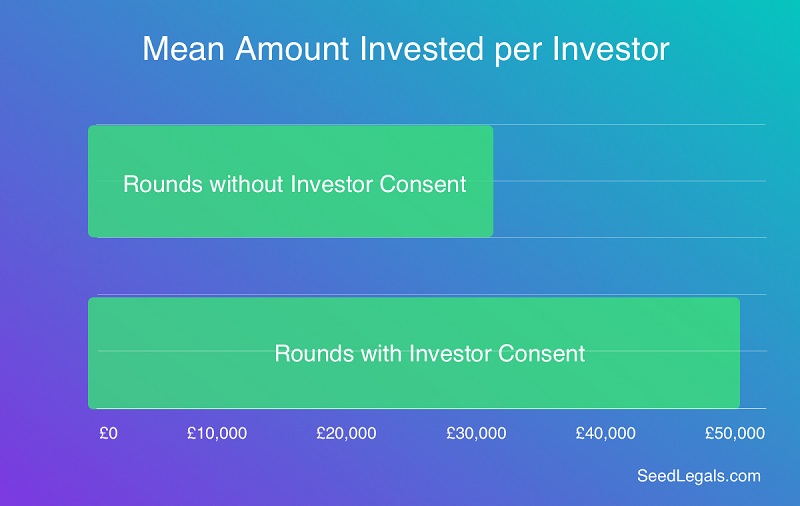Click the word Invested in the title

coord(421,49)
